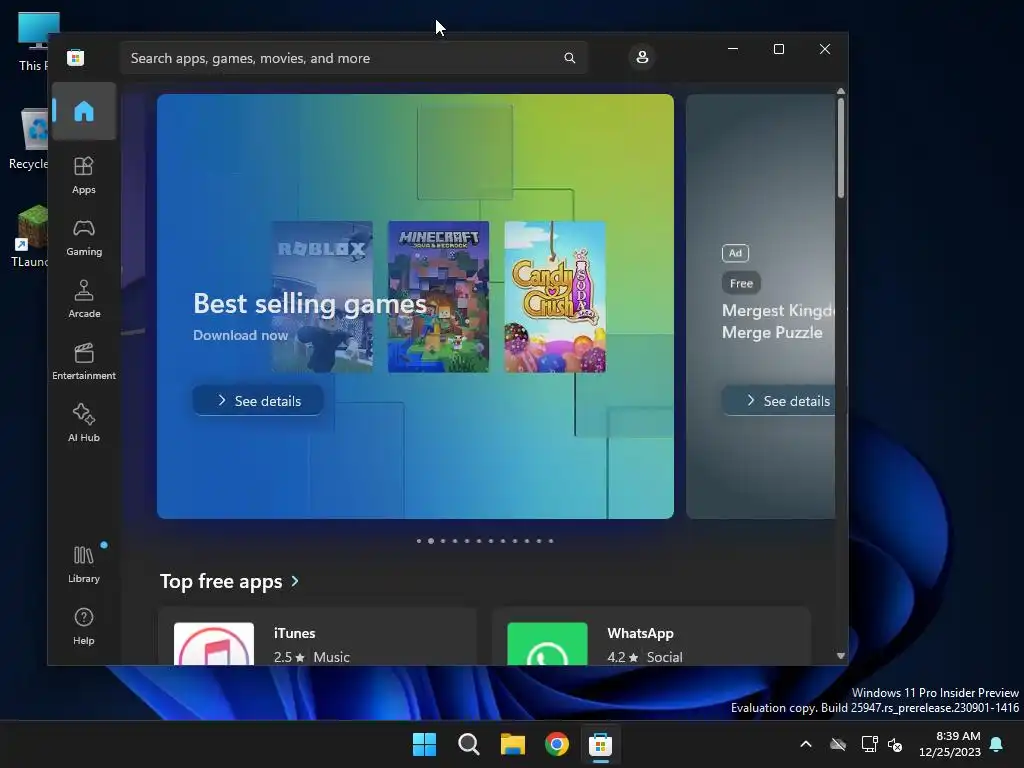Click the scroll up arrow of Store scrollbar
The width and height of the screenshot is (1024, 768).
coord(840,91)
